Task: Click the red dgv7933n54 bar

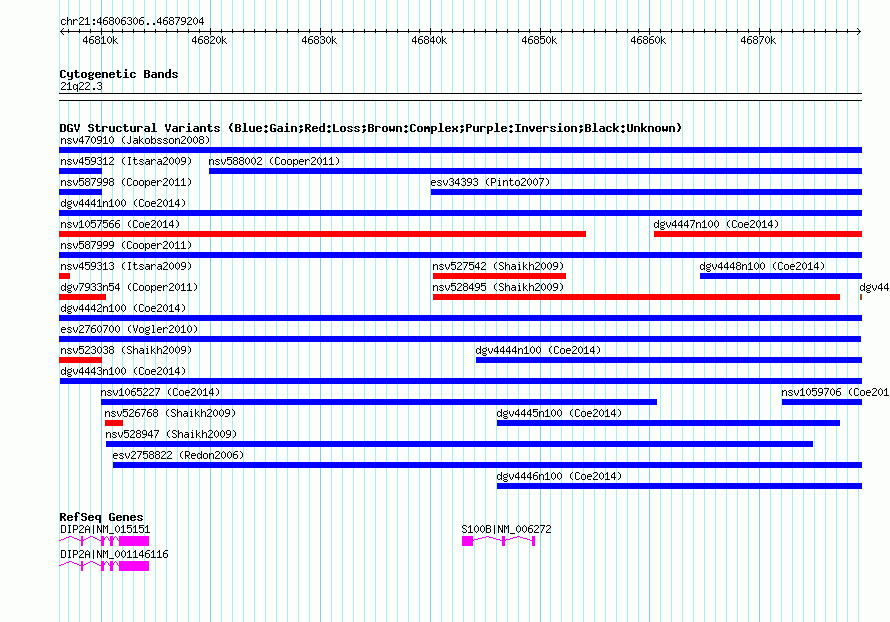Action: pos(82,297)
